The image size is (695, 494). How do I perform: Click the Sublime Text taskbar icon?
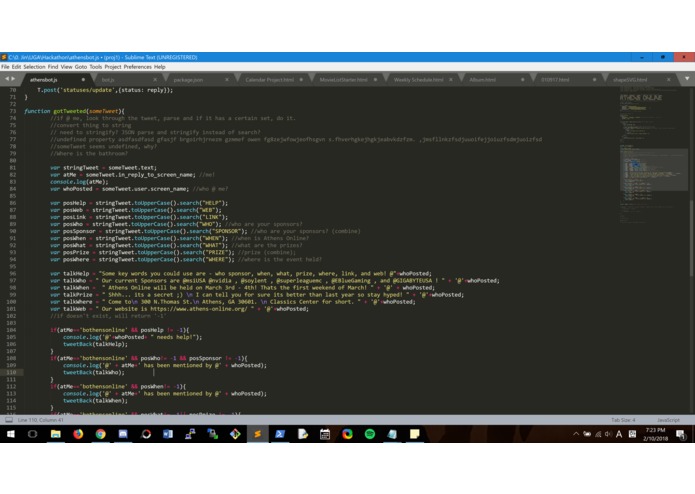click(x=258, y=434)
